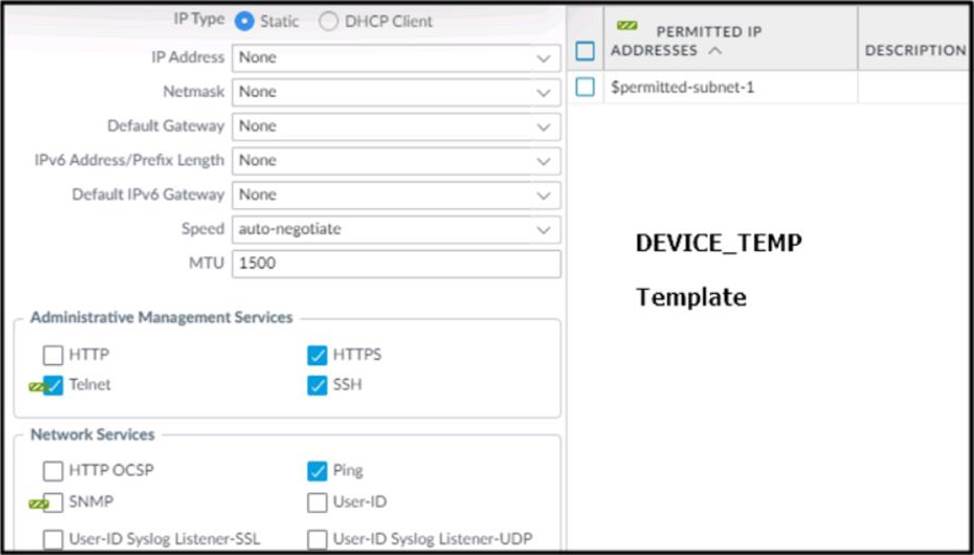Toggle the Ping network service checkbox
The height and width of the screenshot is (555, 974).
tap(317, 471)
